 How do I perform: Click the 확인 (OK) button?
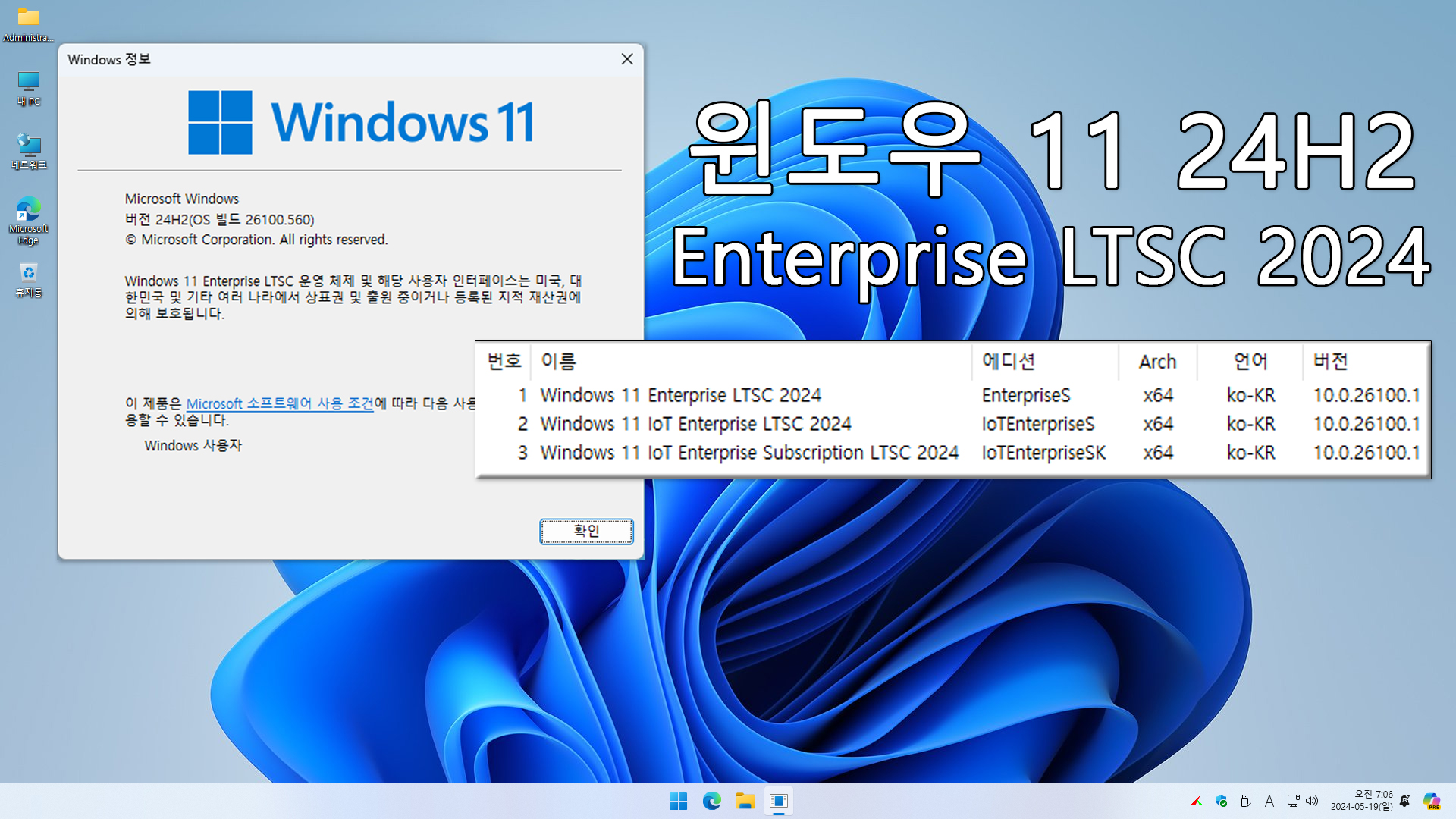tap(586, 532)
